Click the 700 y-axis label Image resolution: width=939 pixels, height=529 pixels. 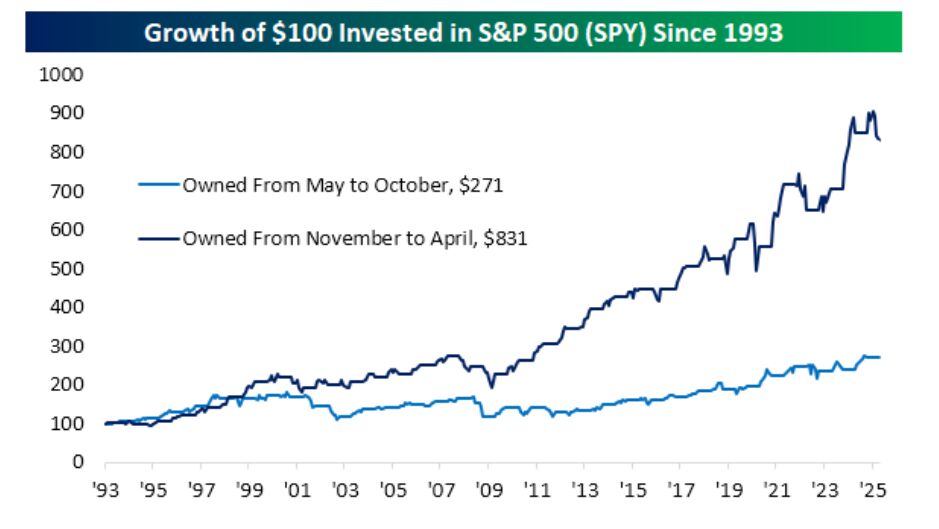66,191
